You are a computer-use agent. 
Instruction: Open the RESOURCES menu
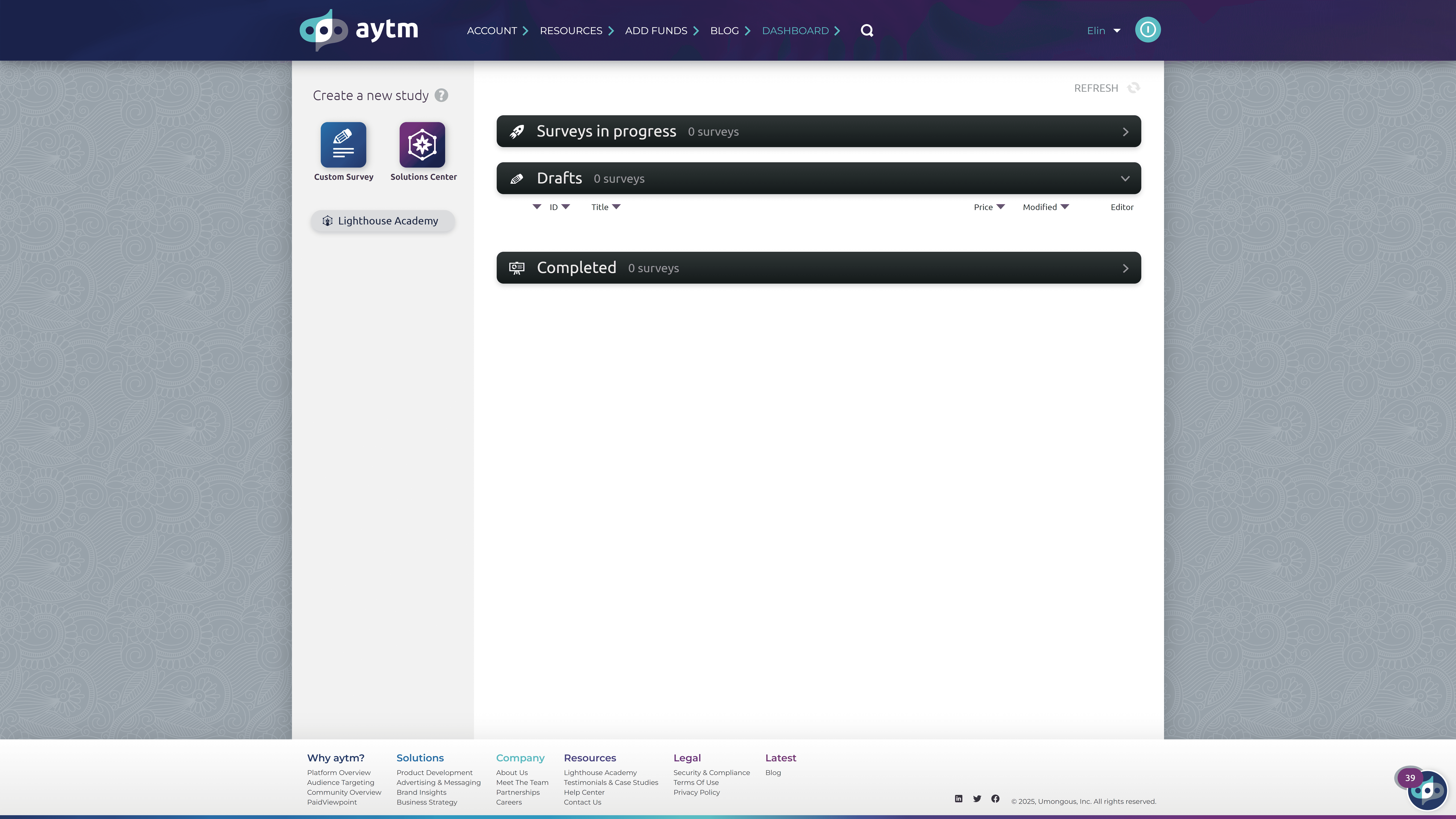[x=577, y=31]
